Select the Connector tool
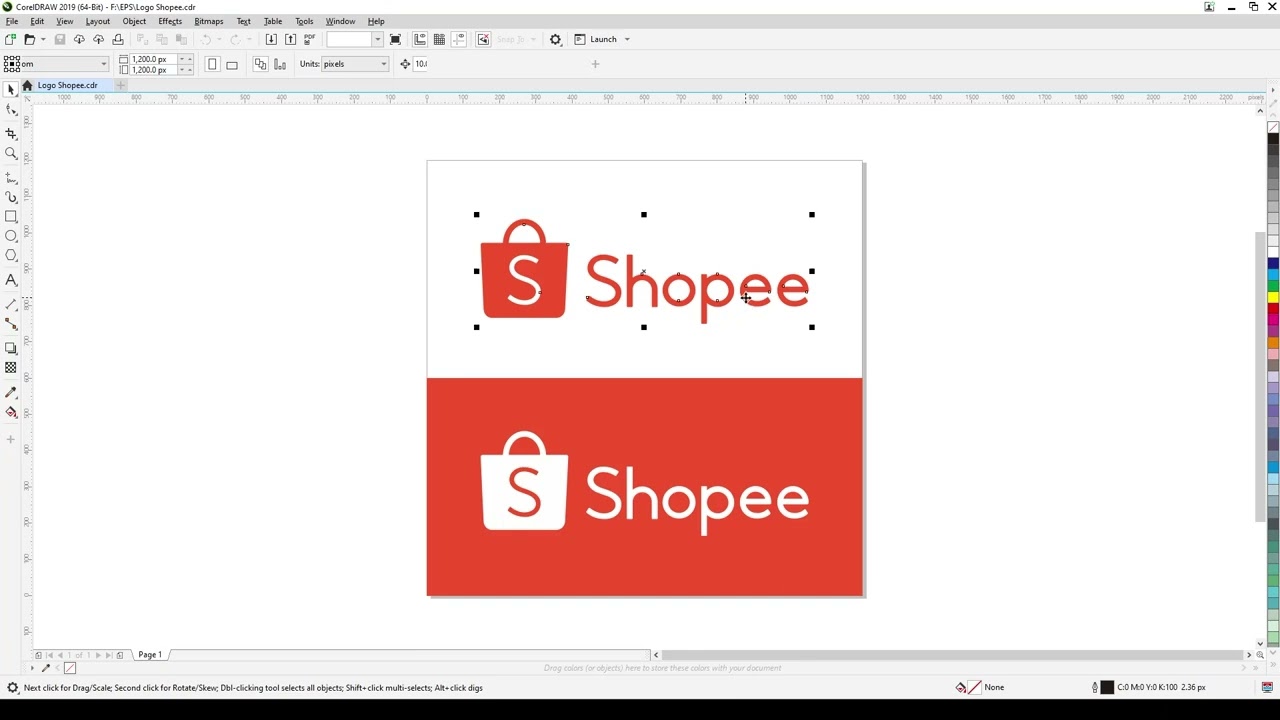Viewport: 1280px width, 720px height. [11, 324]
